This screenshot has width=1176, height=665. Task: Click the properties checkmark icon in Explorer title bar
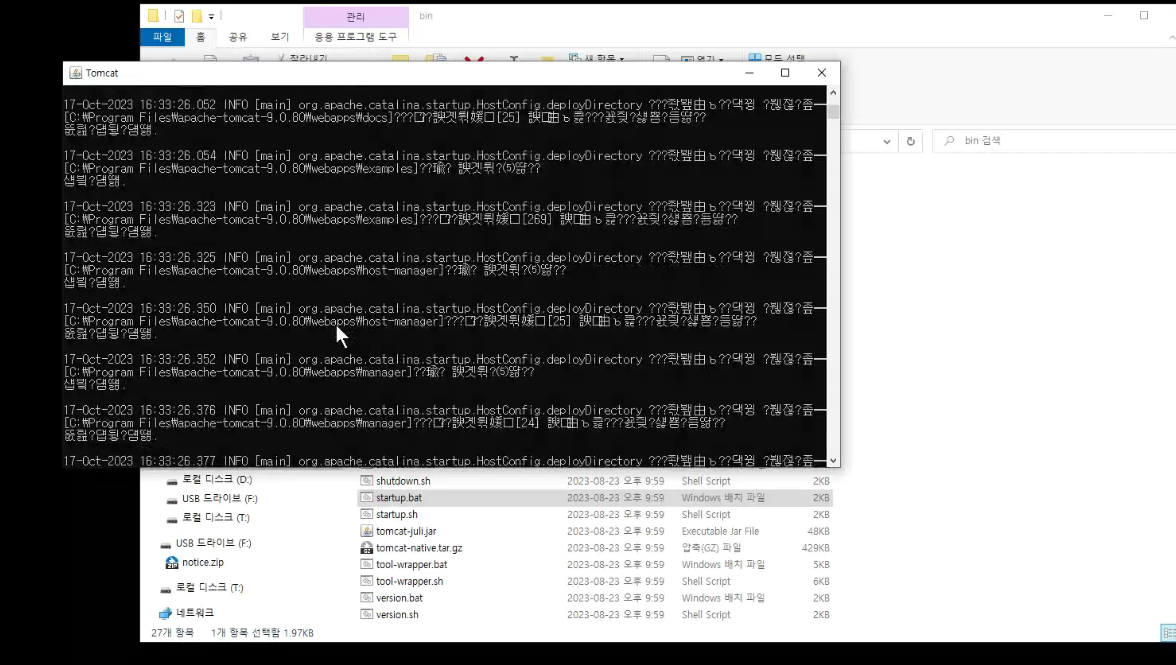(x=178, y=16)
